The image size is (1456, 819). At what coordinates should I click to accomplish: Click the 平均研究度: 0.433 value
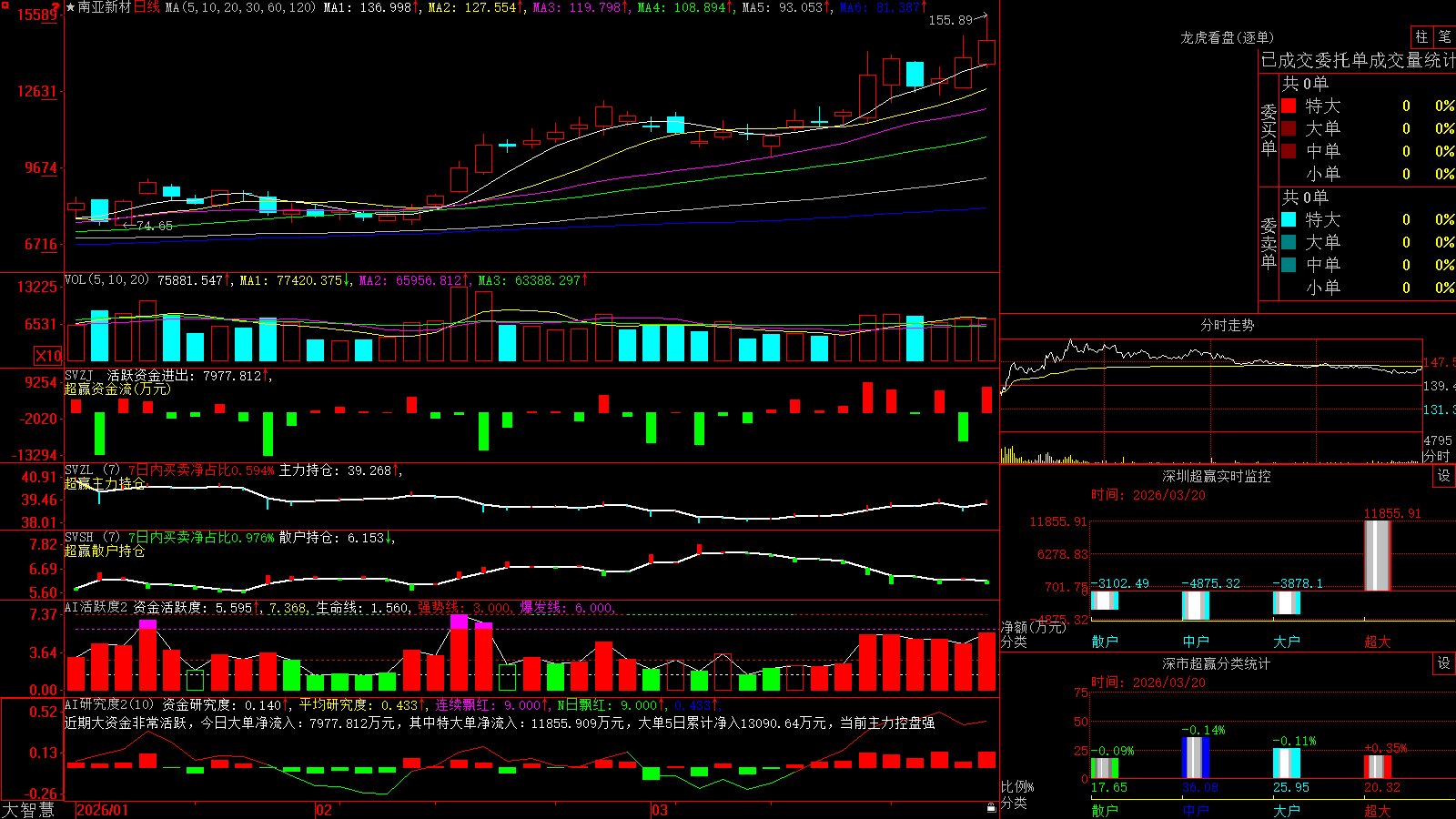pos(362,704)
